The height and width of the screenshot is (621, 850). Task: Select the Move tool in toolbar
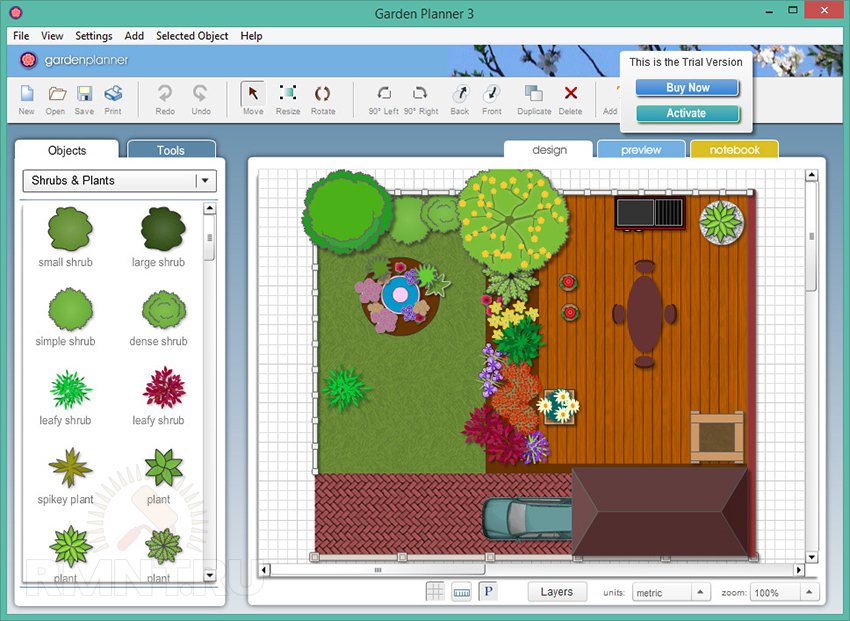tap(253, 98)
